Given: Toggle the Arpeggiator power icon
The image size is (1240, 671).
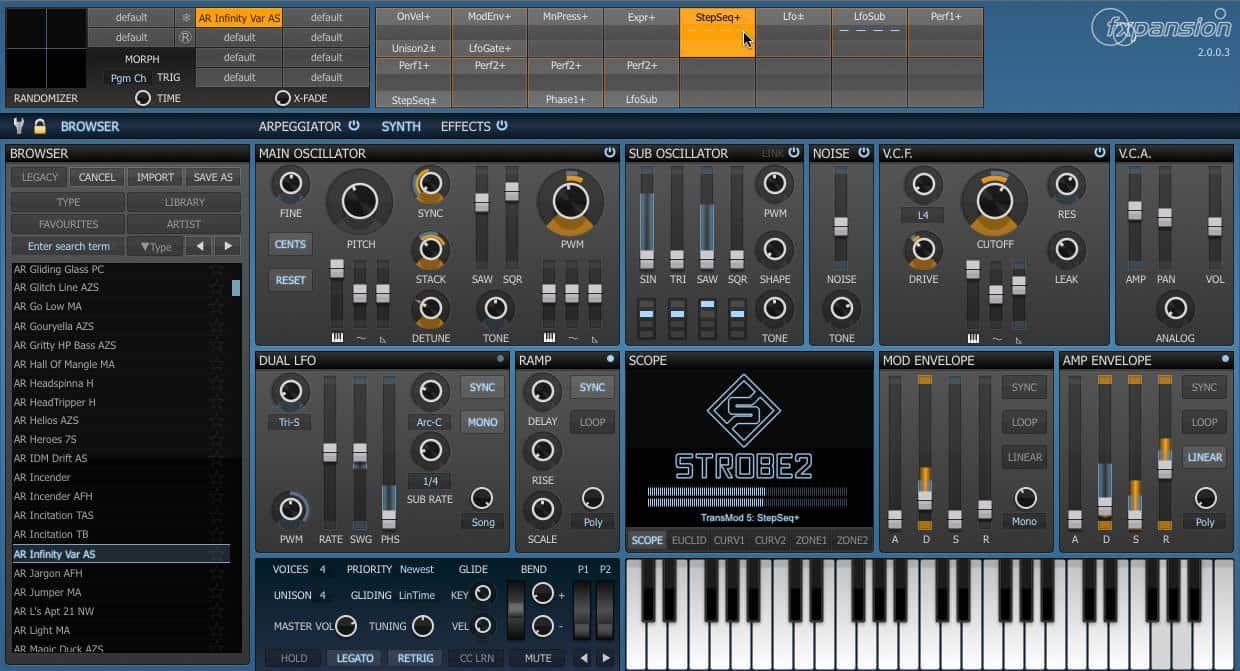Looking at the screenshot, I should click(x=354, y=126).
